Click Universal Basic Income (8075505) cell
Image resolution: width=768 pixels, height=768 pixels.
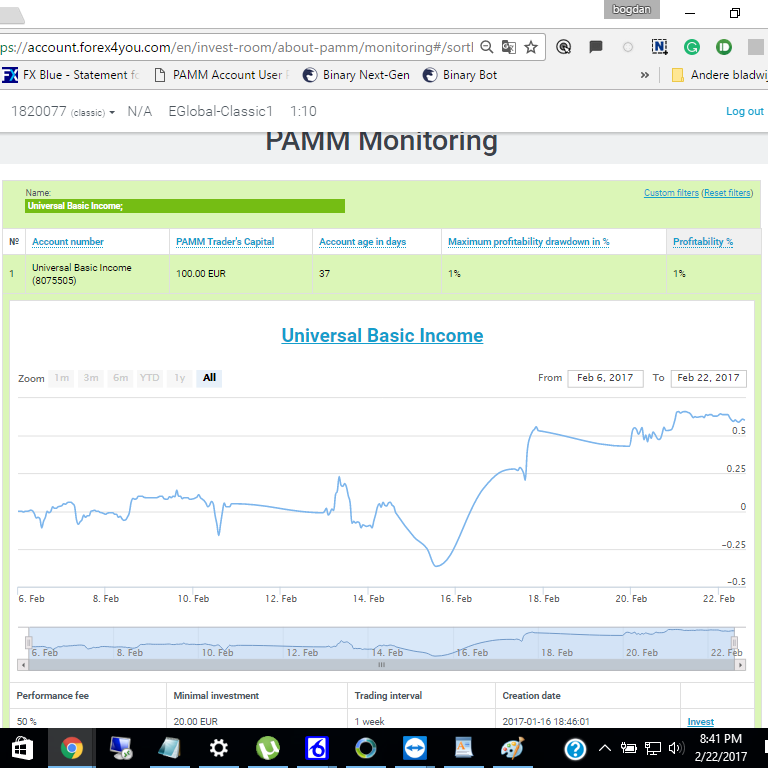tap(97, 274)
